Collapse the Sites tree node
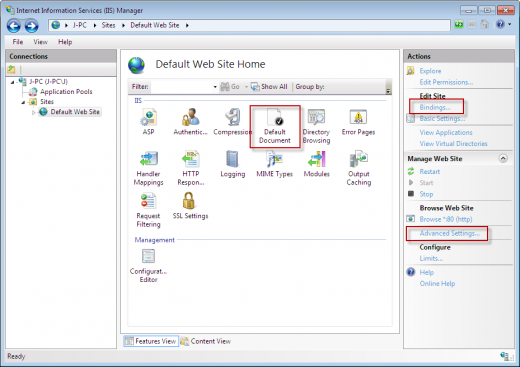This screenshot has height=367, width=520. coord(23,102)
